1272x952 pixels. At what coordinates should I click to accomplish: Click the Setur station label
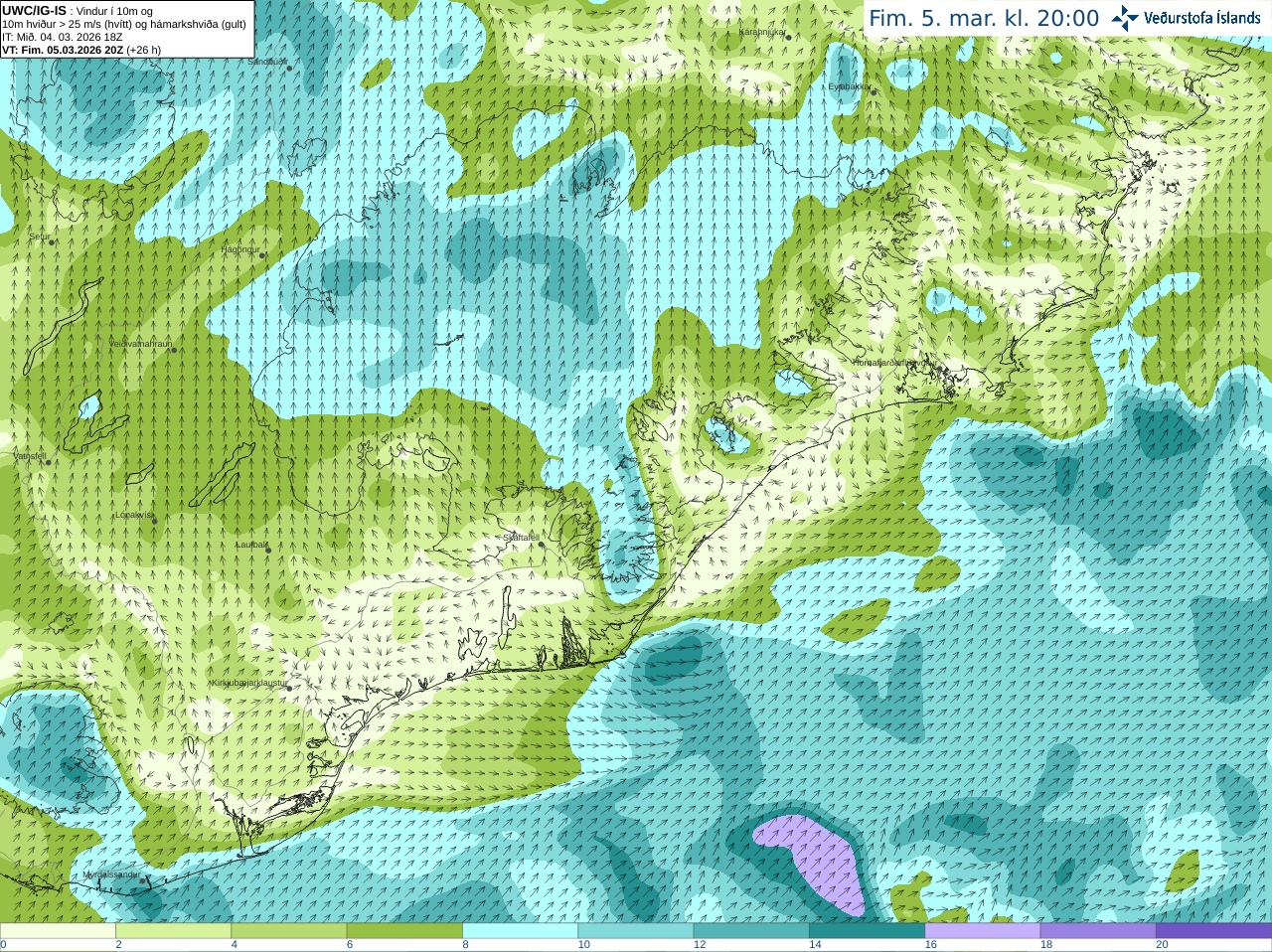pos(39,237)
